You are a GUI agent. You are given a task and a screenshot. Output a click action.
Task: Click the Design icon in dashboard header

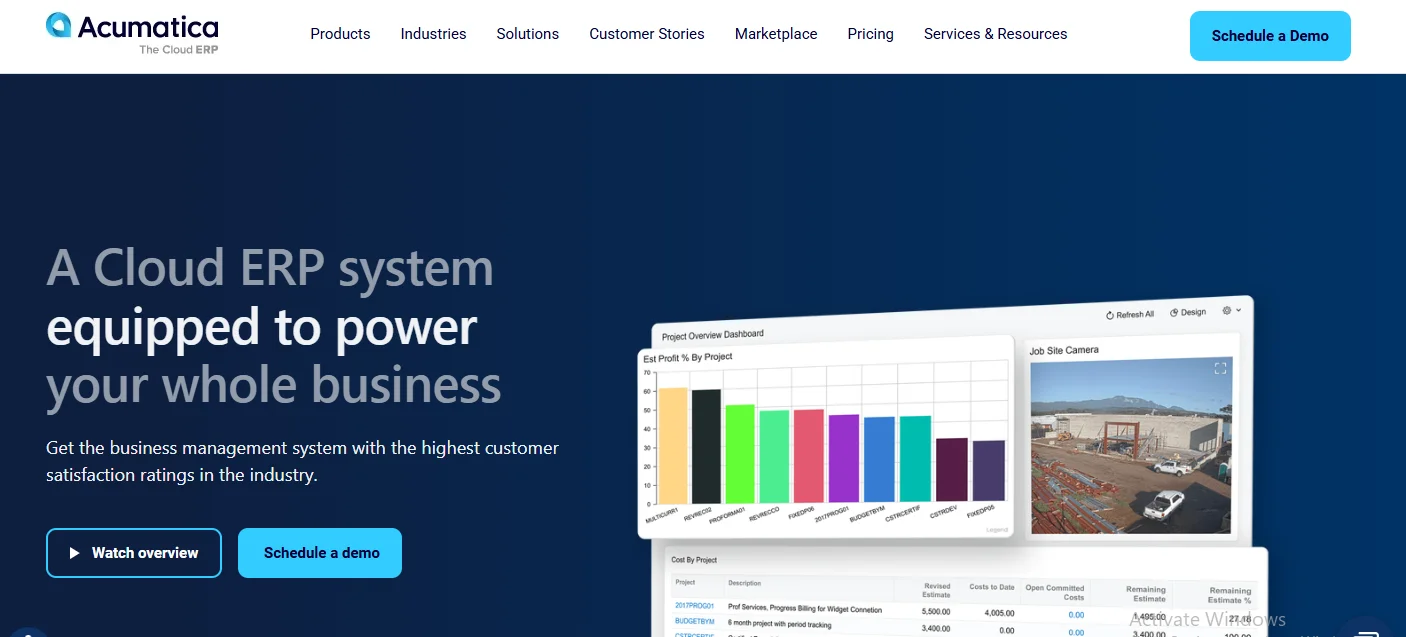[x=1174, y=313]
